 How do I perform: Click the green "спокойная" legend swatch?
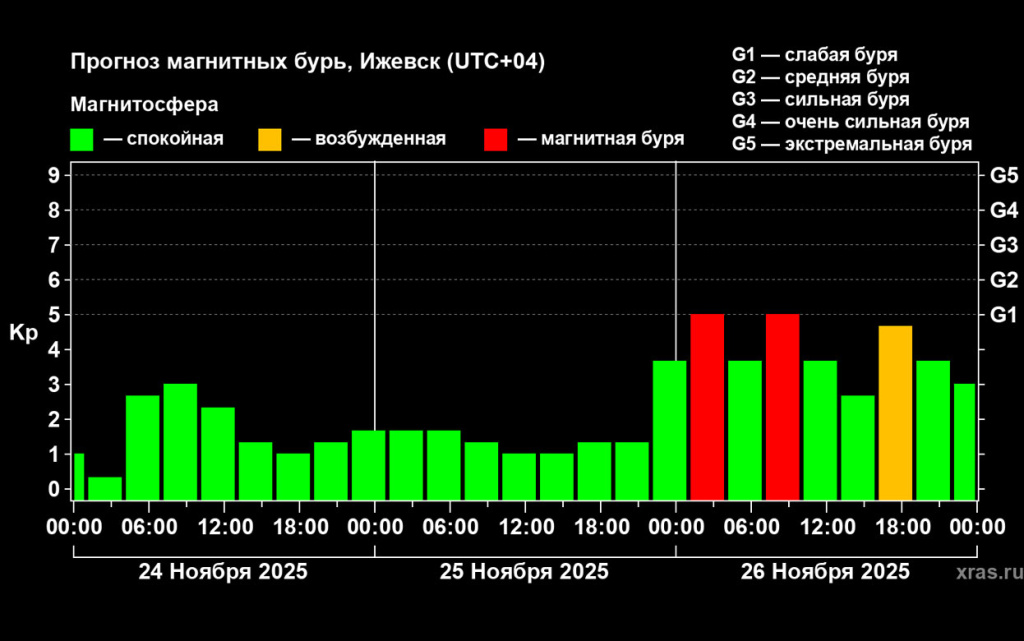coord(82,139)
